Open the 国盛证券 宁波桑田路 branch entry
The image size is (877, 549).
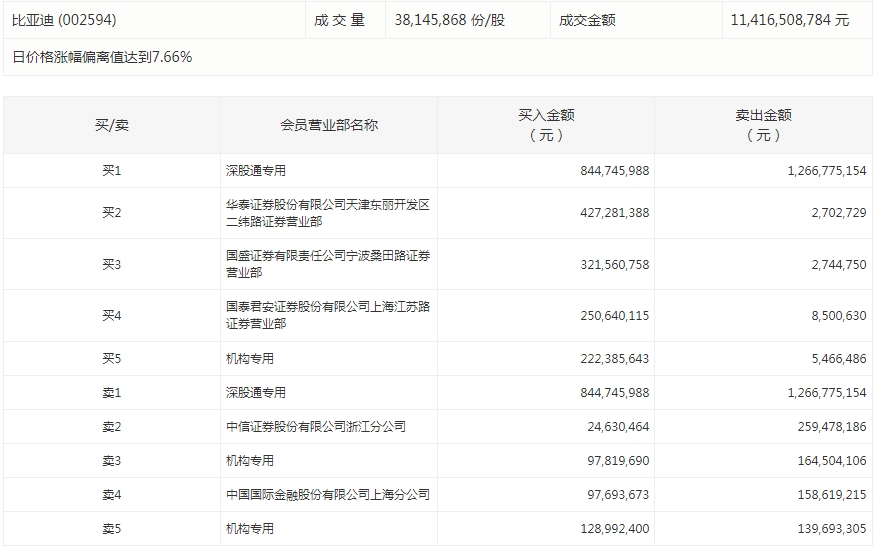[x=327, y=264]
